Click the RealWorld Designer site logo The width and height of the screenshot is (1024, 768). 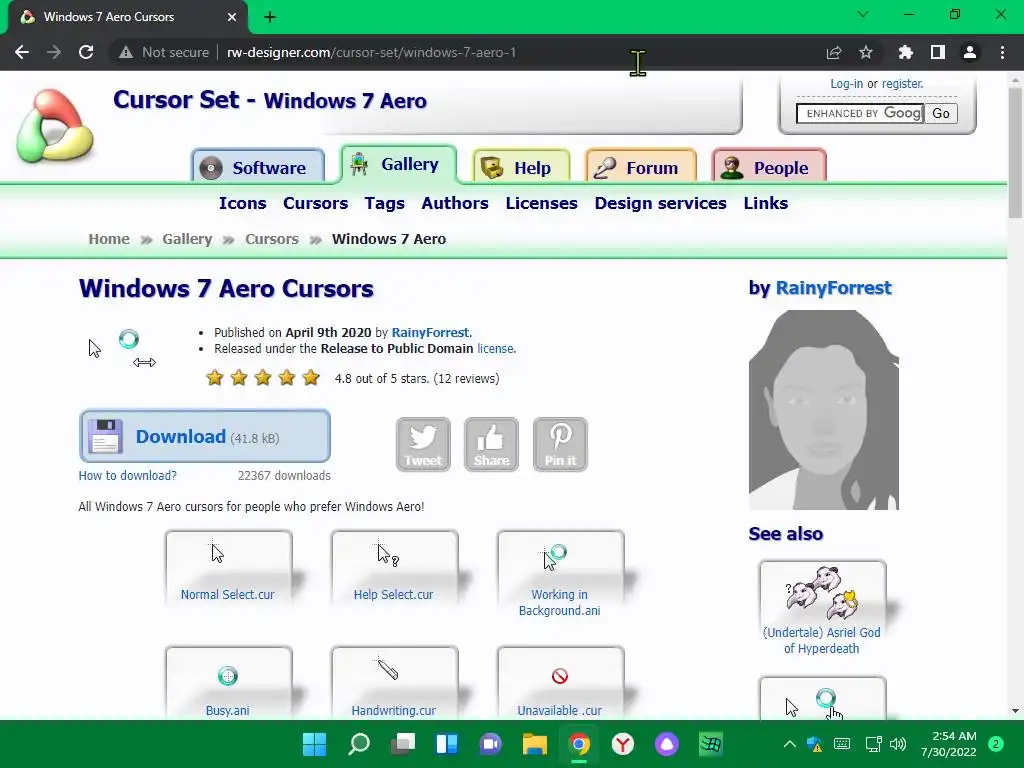point(55,125)
